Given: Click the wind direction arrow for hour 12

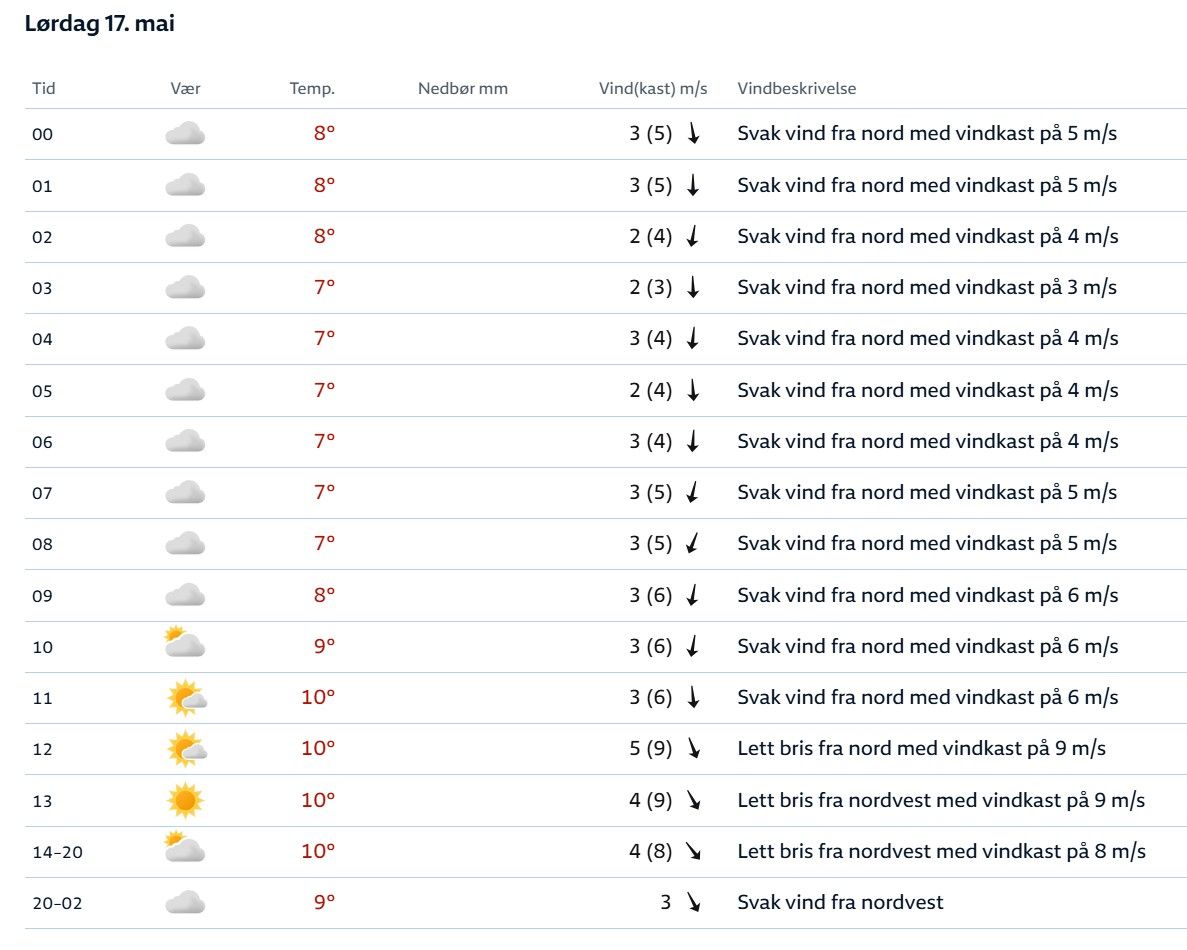Looking at the screenshot, I should [x=693, y=749].
